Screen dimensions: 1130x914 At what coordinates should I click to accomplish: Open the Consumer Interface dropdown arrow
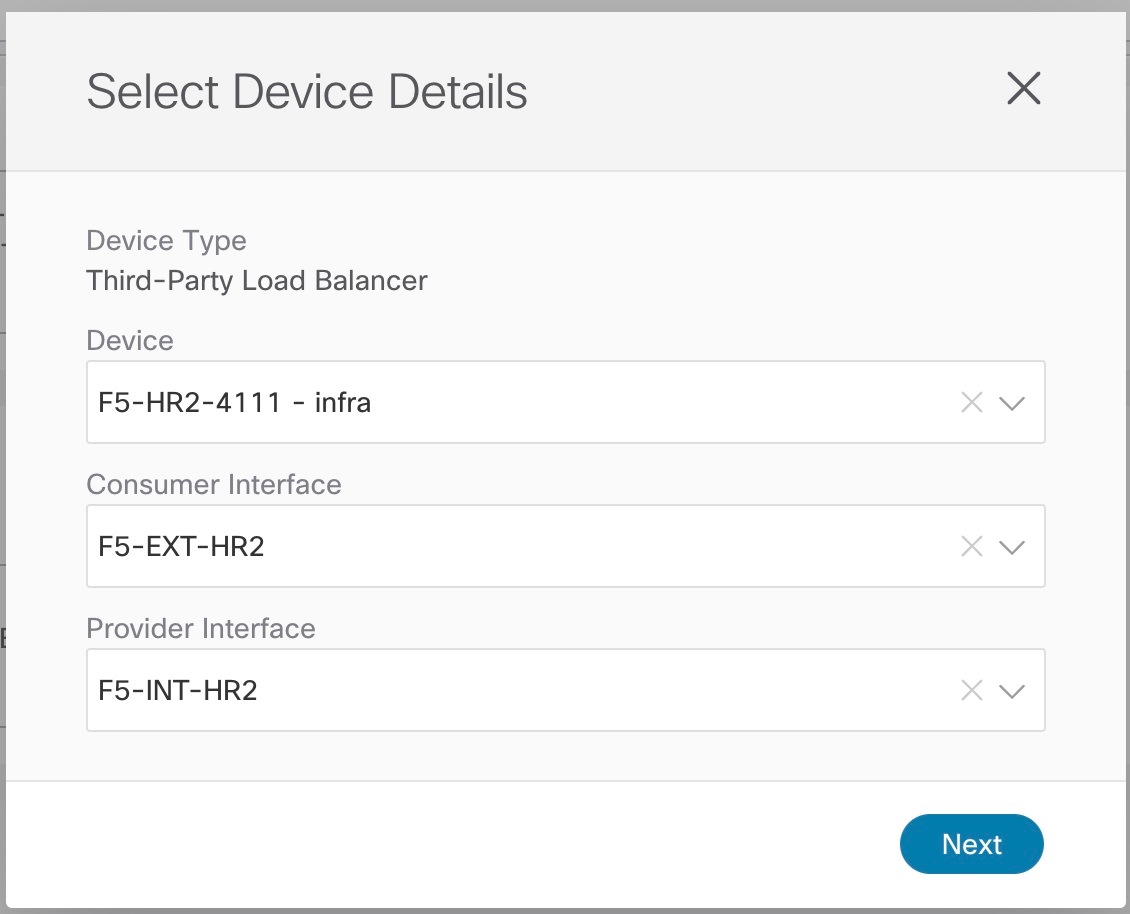(1012, 547)
